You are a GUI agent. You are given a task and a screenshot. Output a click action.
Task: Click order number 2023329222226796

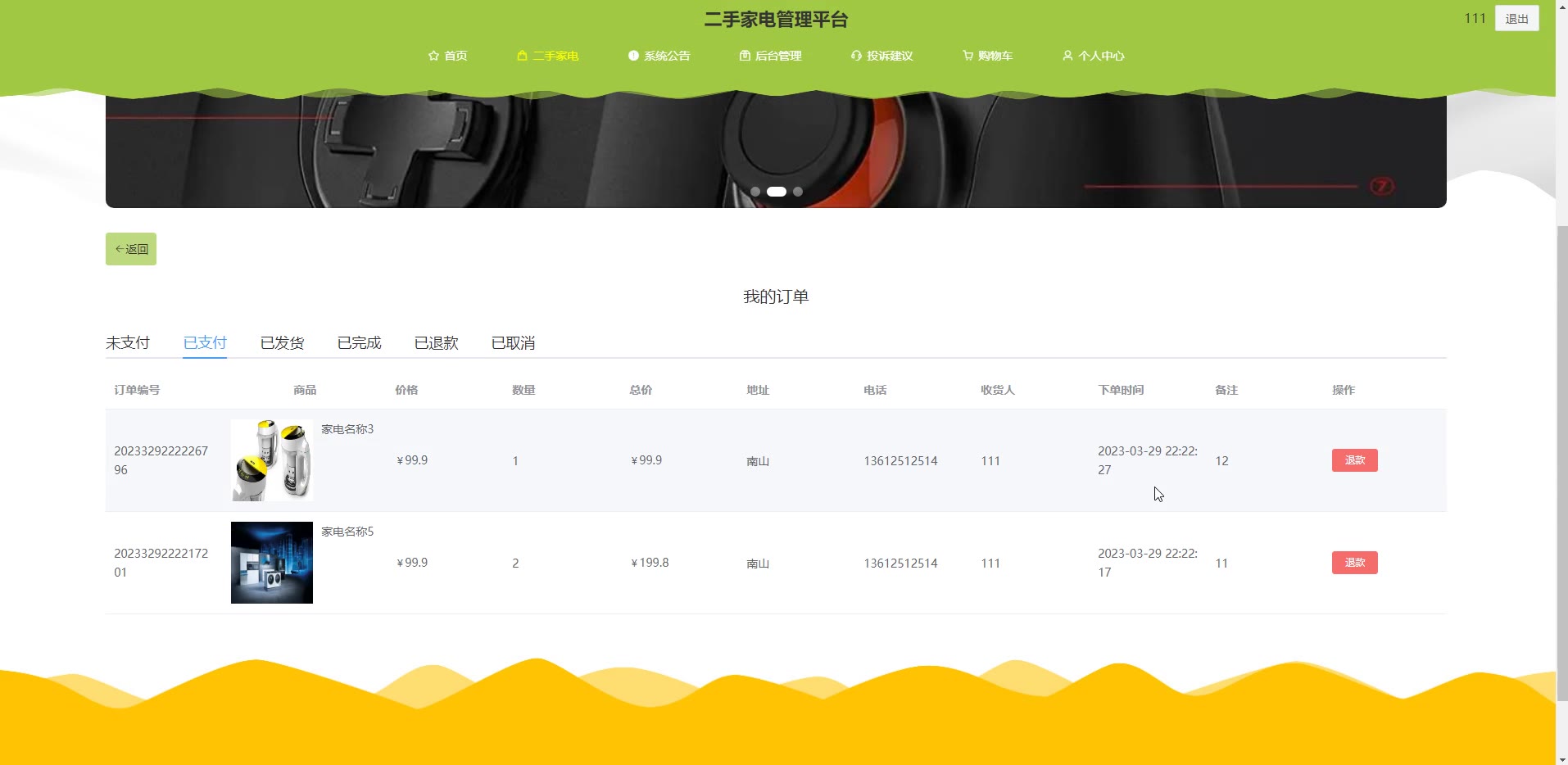point(161,460)
